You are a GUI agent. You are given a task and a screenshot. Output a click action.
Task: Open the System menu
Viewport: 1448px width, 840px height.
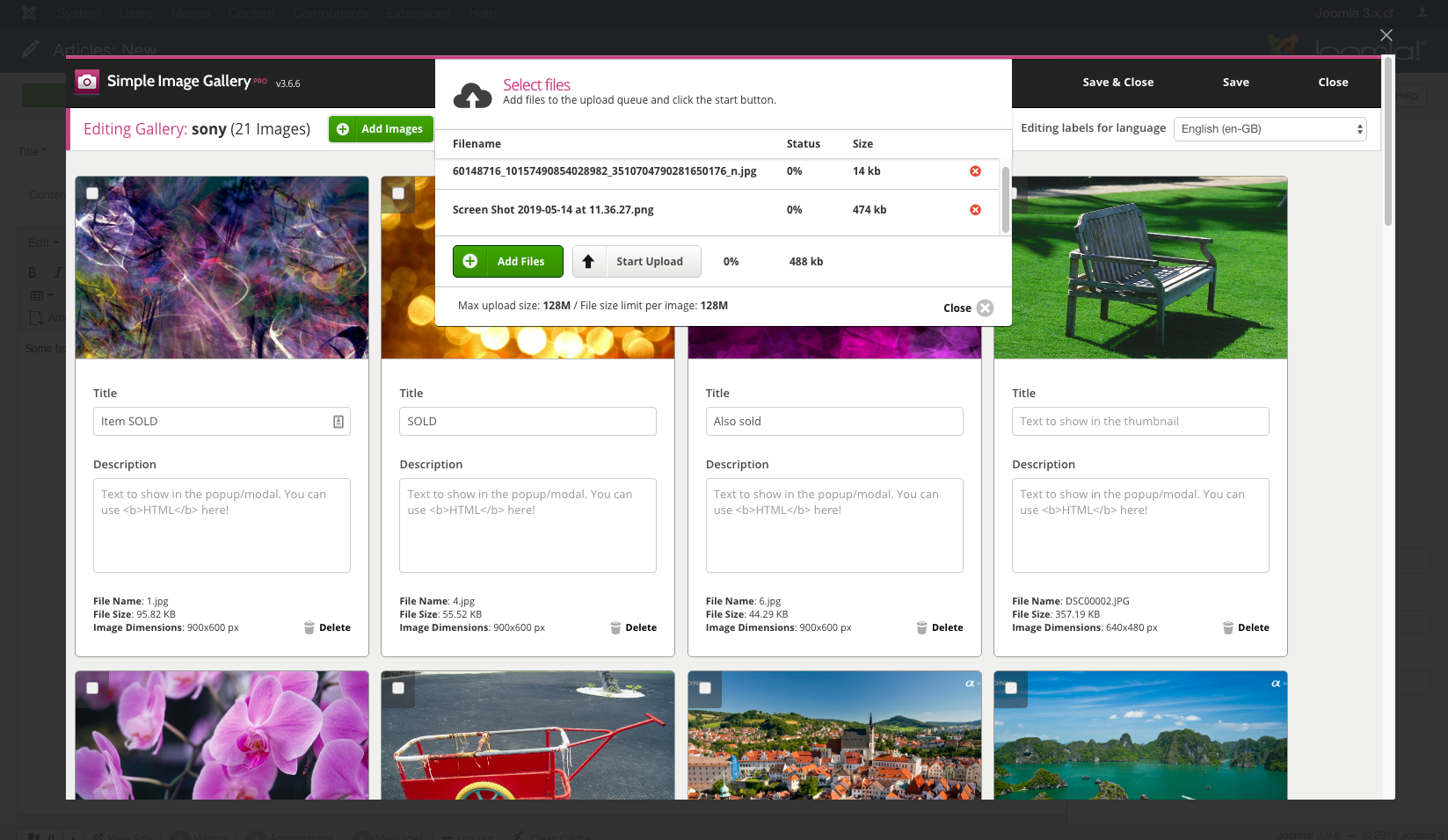click(x=80, y=13)
